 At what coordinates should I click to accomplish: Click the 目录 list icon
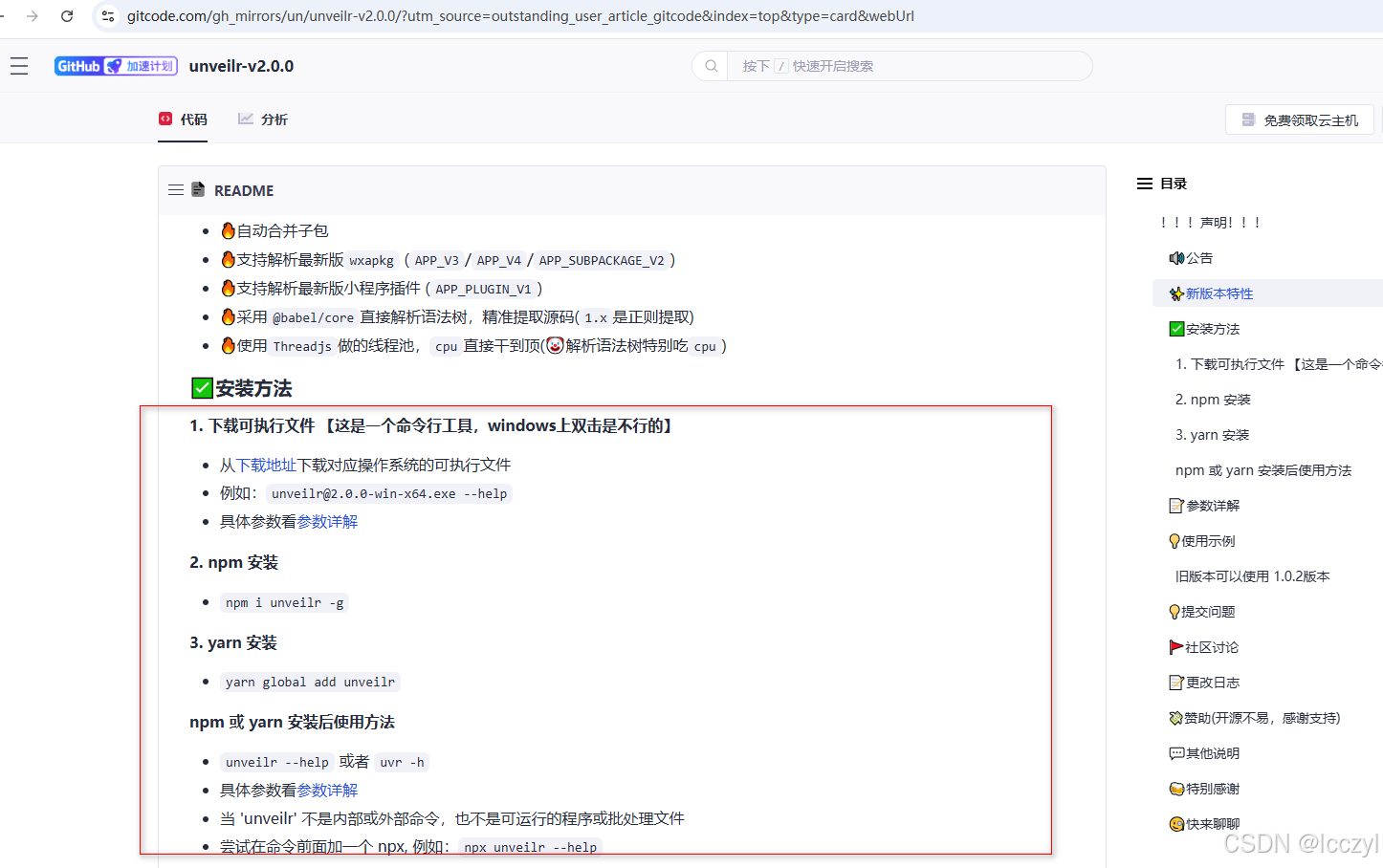[x=1144, y=184]
